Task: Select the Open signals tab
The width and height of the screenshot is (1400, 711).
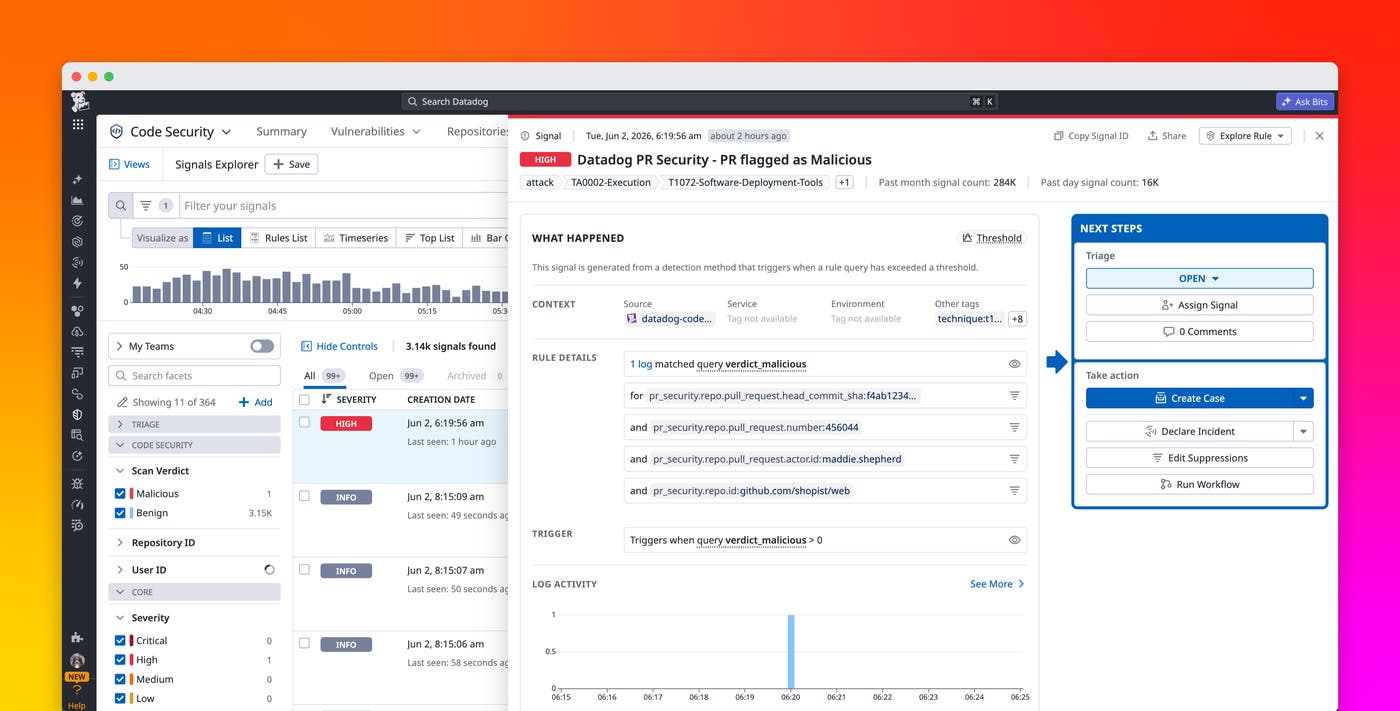Action: click(x=396, y=376)
